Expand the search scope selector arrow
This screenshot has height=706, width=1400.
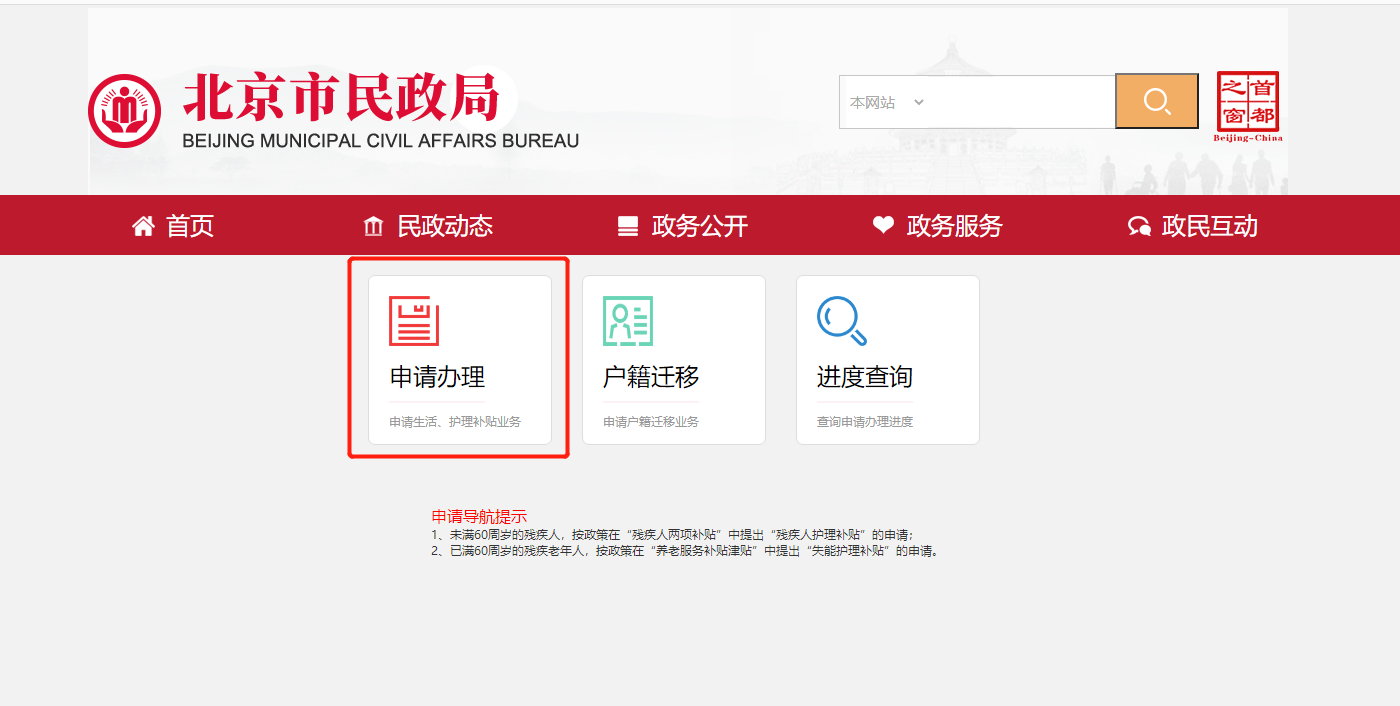coord(921,101)
